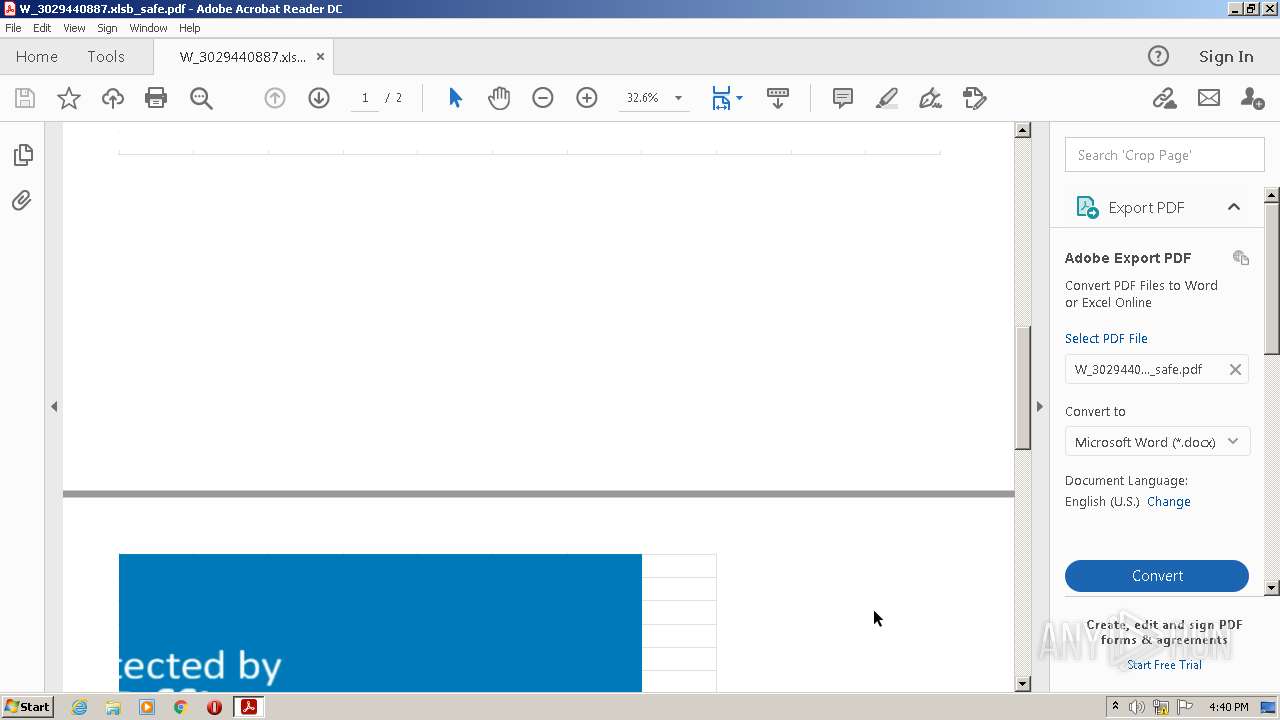Click the Select PDF File link
1280x720 pixels.
pyautogui.click(x=1106, y=338)
